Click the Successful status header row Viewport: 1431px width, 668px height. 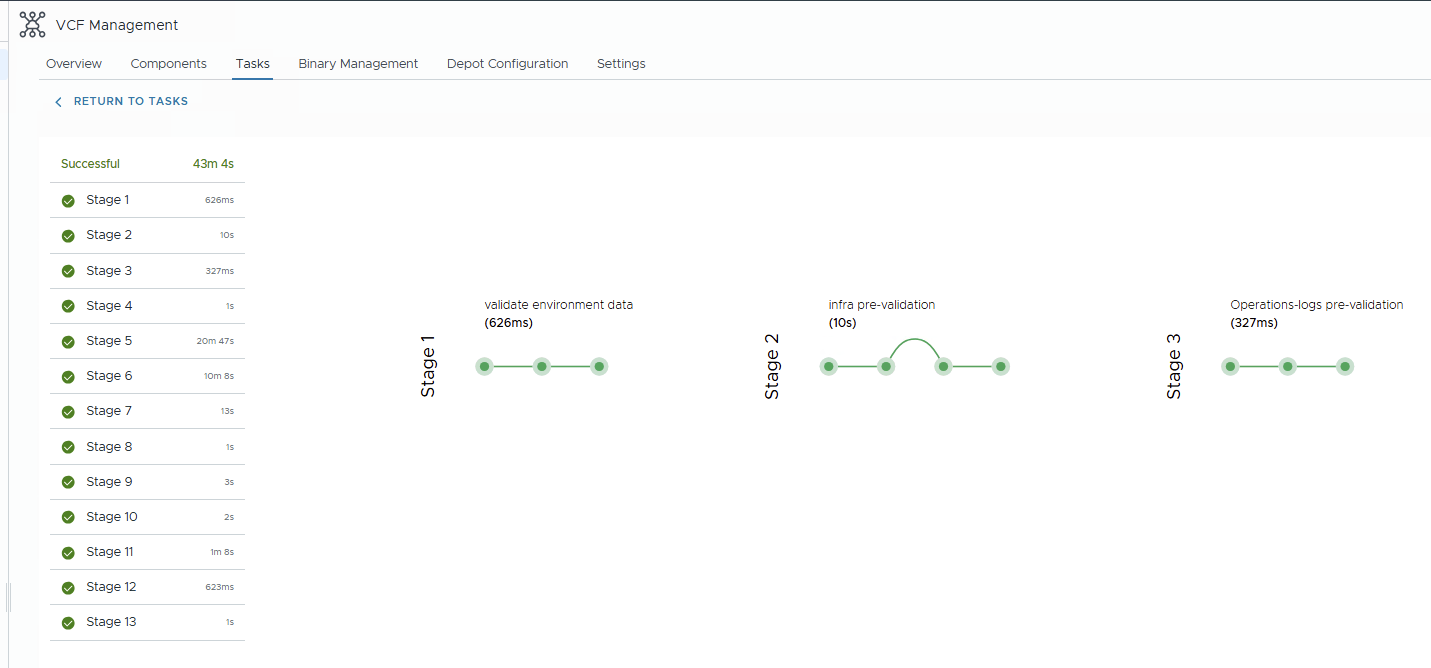pyautogui.click(x=146, y=163)
